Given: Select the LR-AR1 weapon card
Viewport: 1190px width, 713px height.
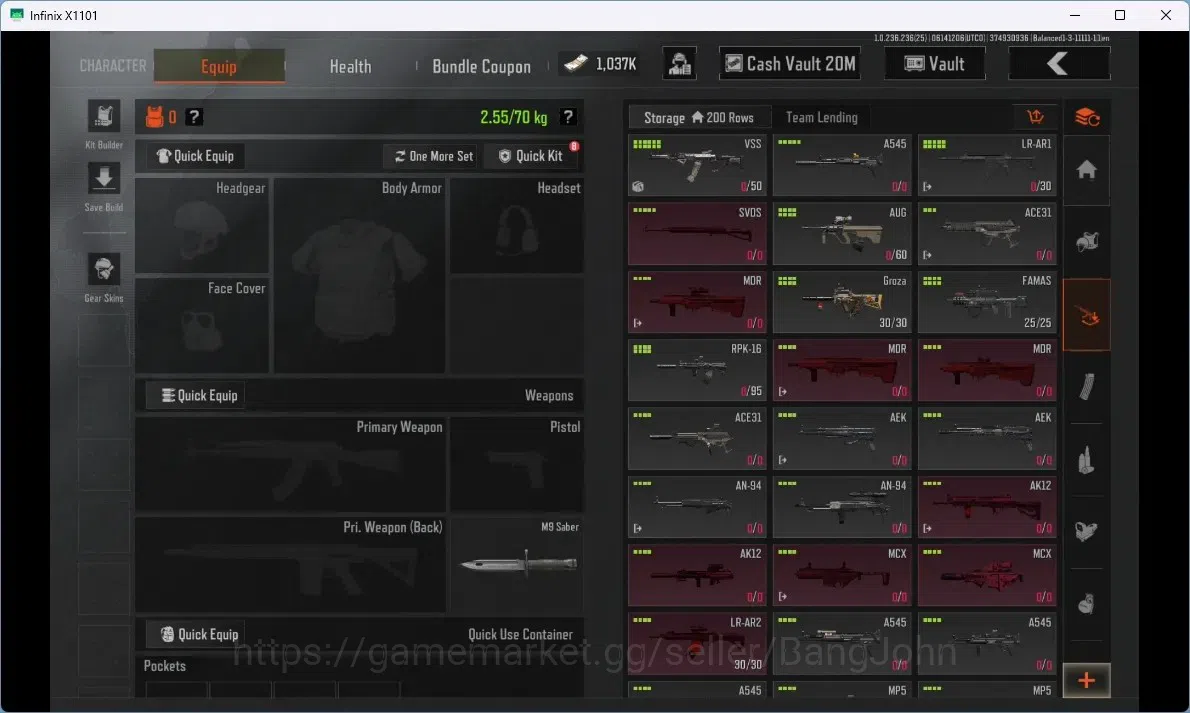Looking at the screenshot, I should click(x=987, y=166).
